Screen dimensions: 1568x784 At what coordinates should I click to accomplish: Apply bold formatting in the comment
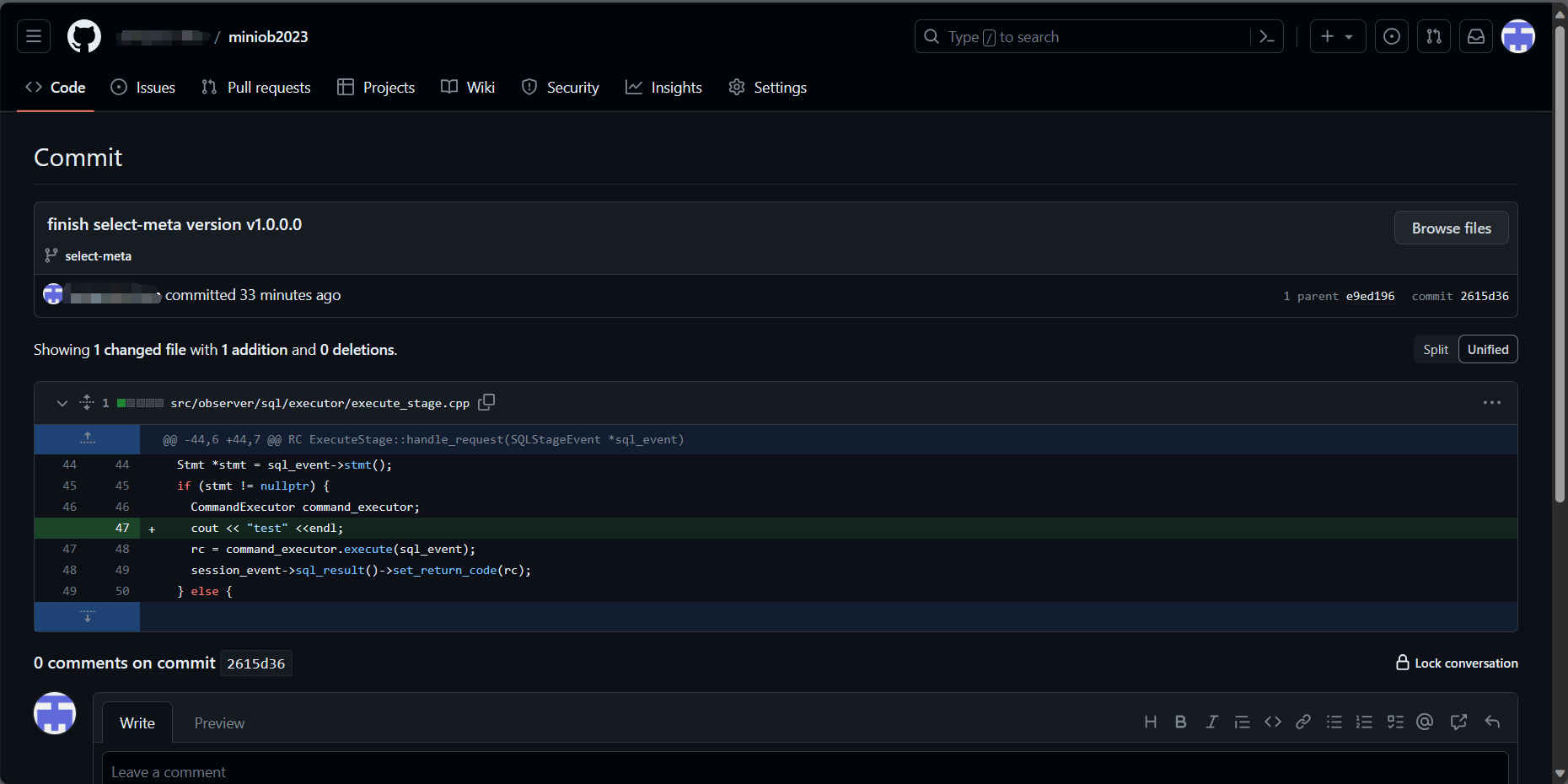tap(1180, 722)
